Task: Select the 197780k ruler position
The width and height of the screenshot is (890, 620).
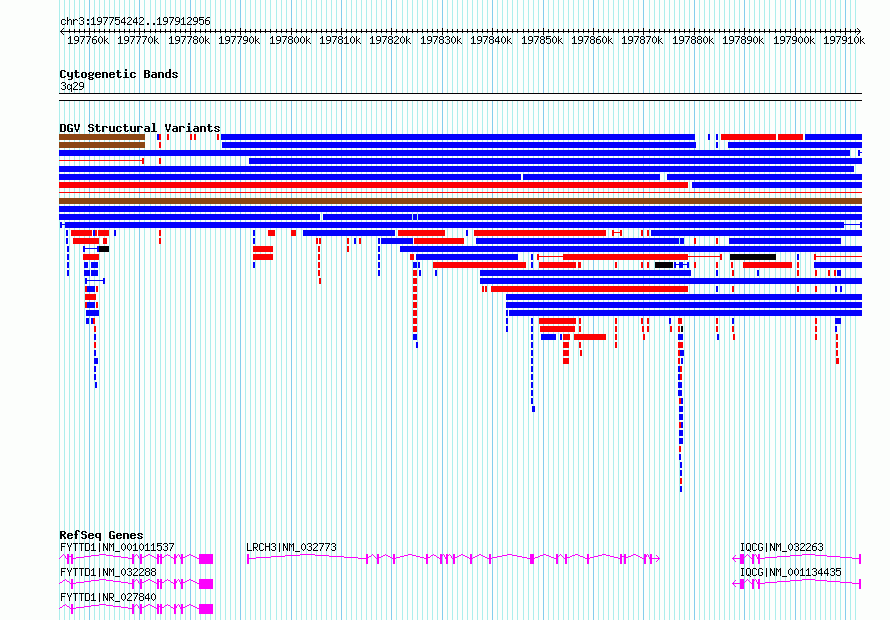Action: (189, 40)
